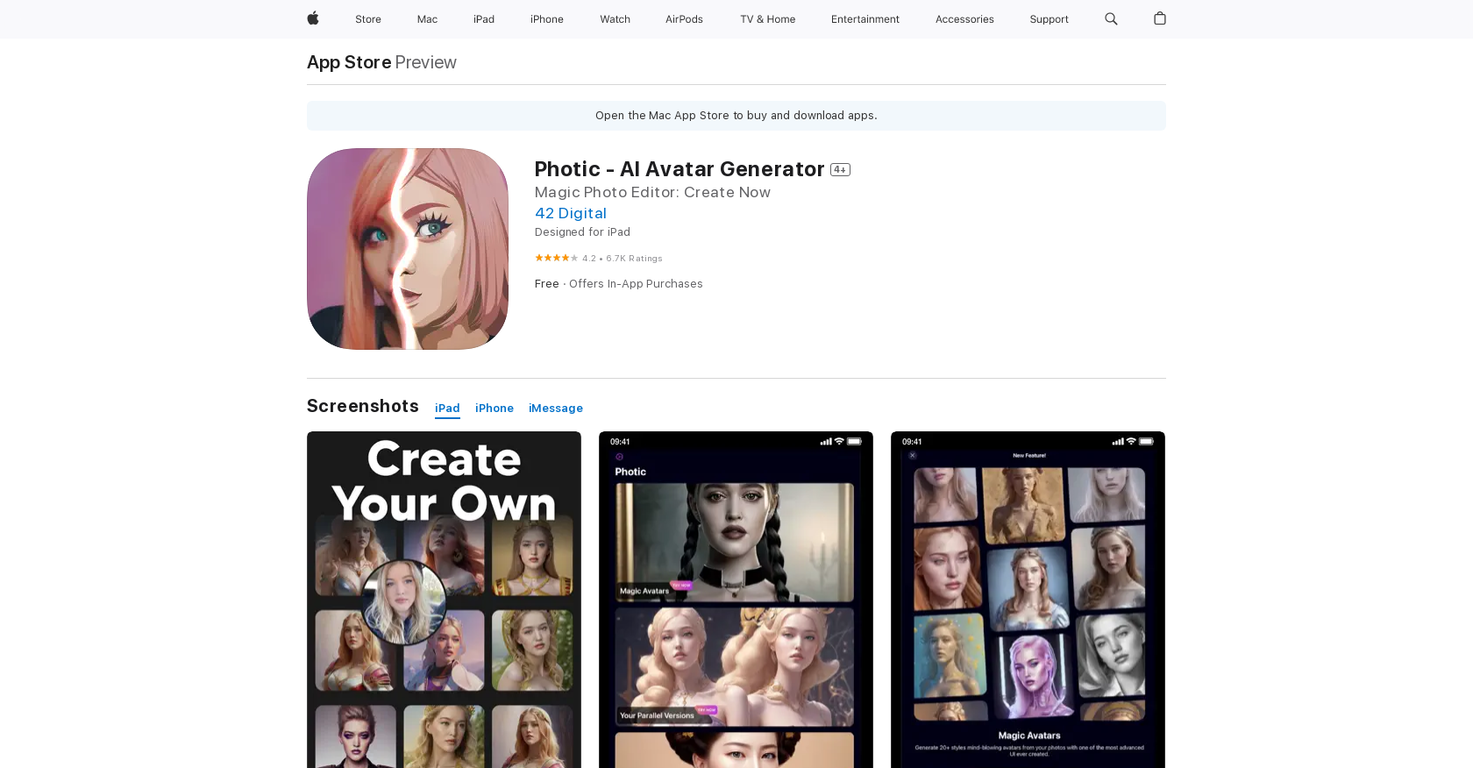
Task: Open the TV & Home menu
Action: coord(767,19)
